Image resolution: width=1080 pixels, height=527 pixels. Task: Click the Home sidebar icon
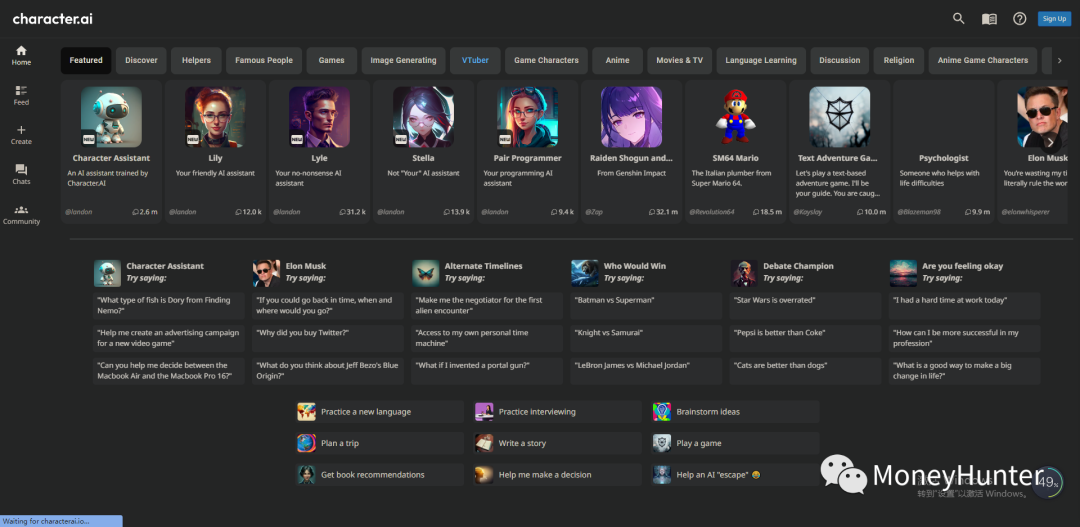tap(21, 55)
